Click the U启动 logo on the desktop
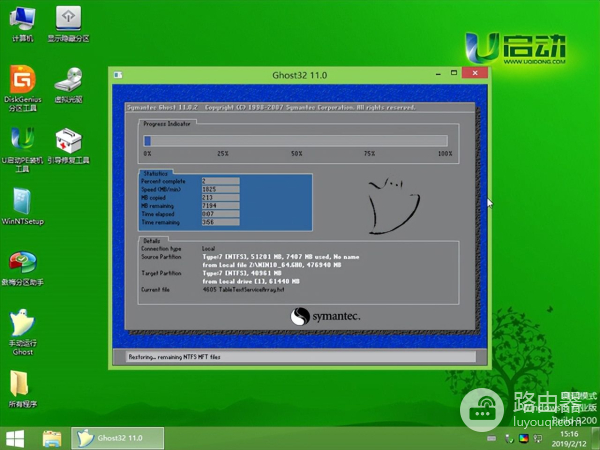The image size is (600, 450). 515,48
